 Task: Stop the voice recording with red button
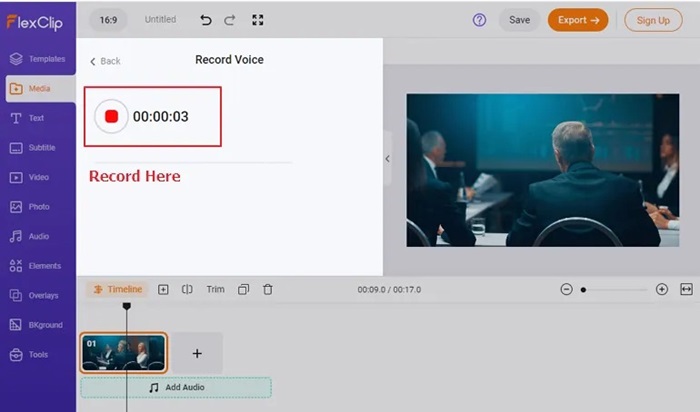(111, 116)
